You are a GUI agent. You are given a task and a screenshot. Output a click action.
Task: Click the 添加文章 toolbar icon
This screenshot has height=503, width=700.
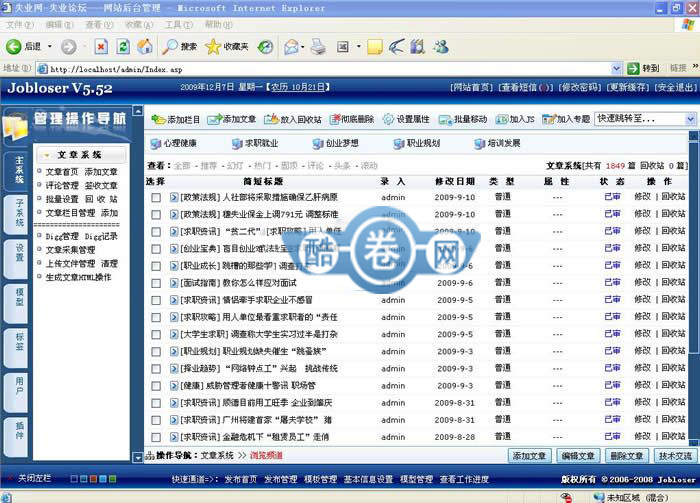pyautogui.click(x=214, y=119)
